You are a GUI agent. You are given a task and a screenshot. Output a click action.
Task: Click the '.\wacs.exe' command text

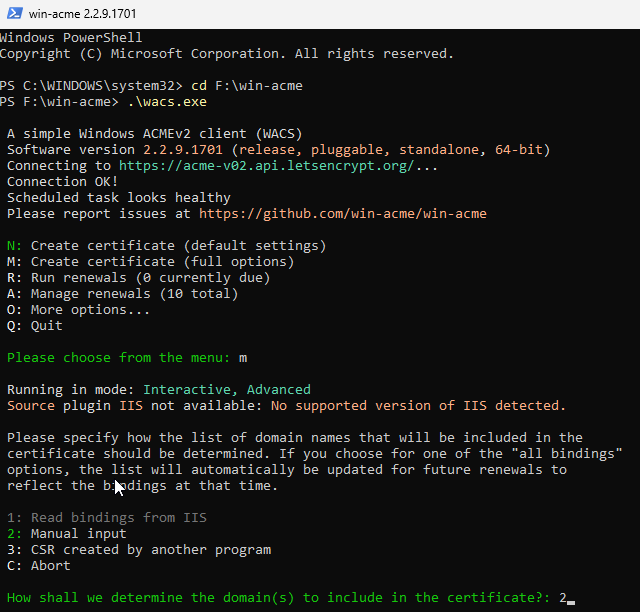pos(167,102)
